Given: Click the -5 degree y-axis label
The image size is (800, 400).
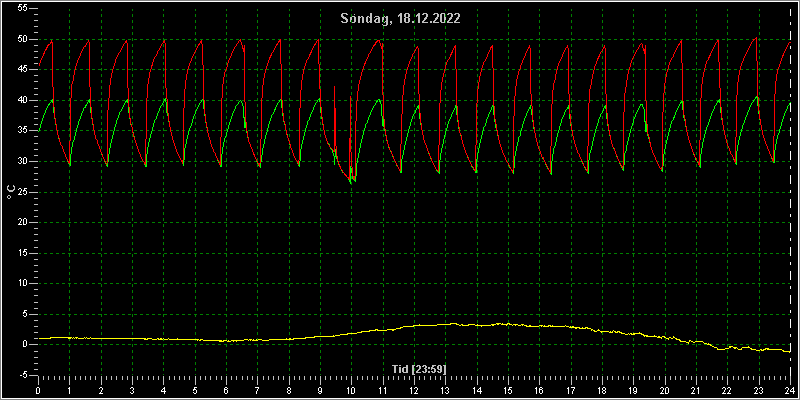Looking at the screenshot, I should [x=21, y=375].
